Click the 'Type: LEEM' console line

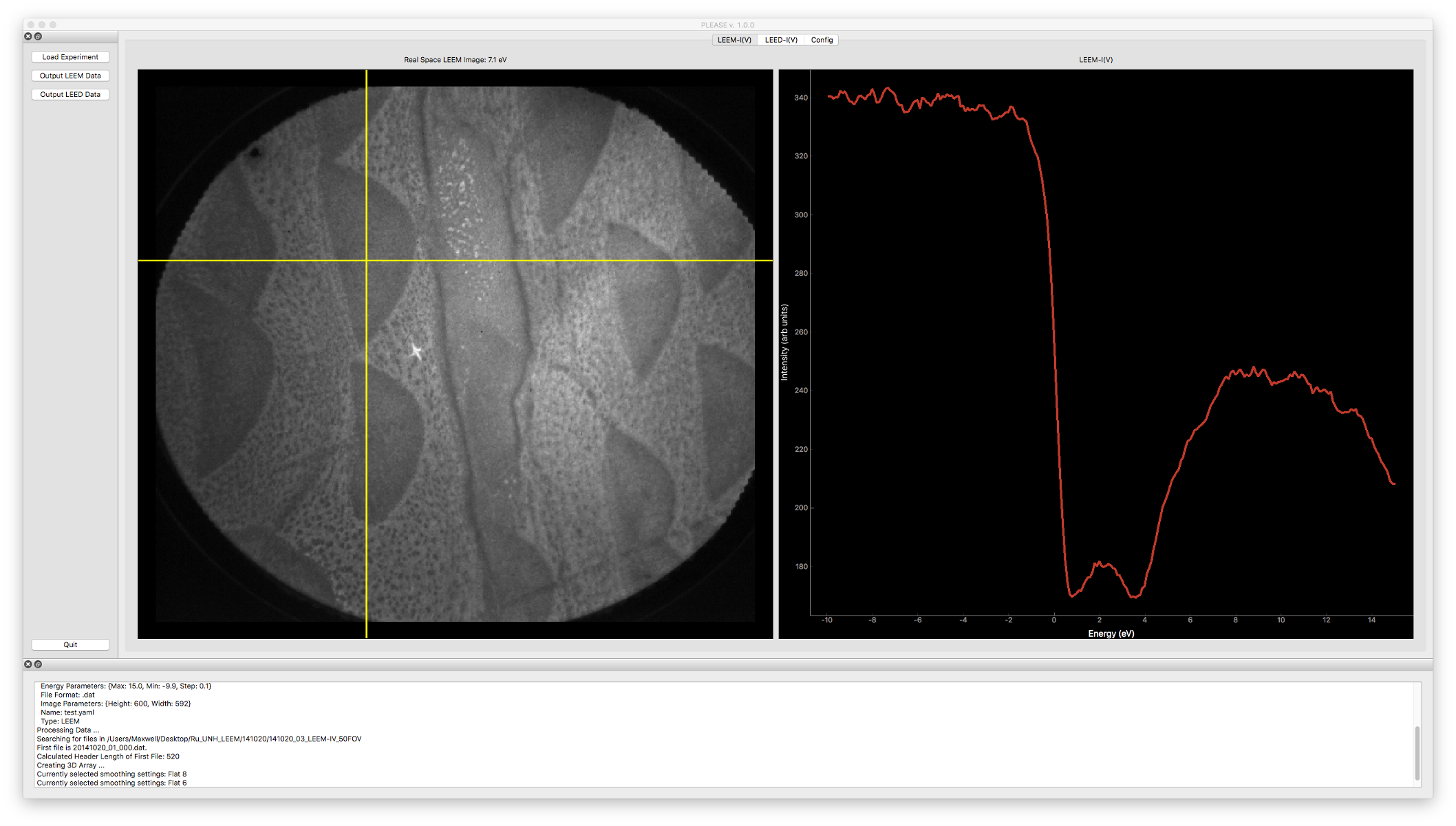[x=60, y=721]
